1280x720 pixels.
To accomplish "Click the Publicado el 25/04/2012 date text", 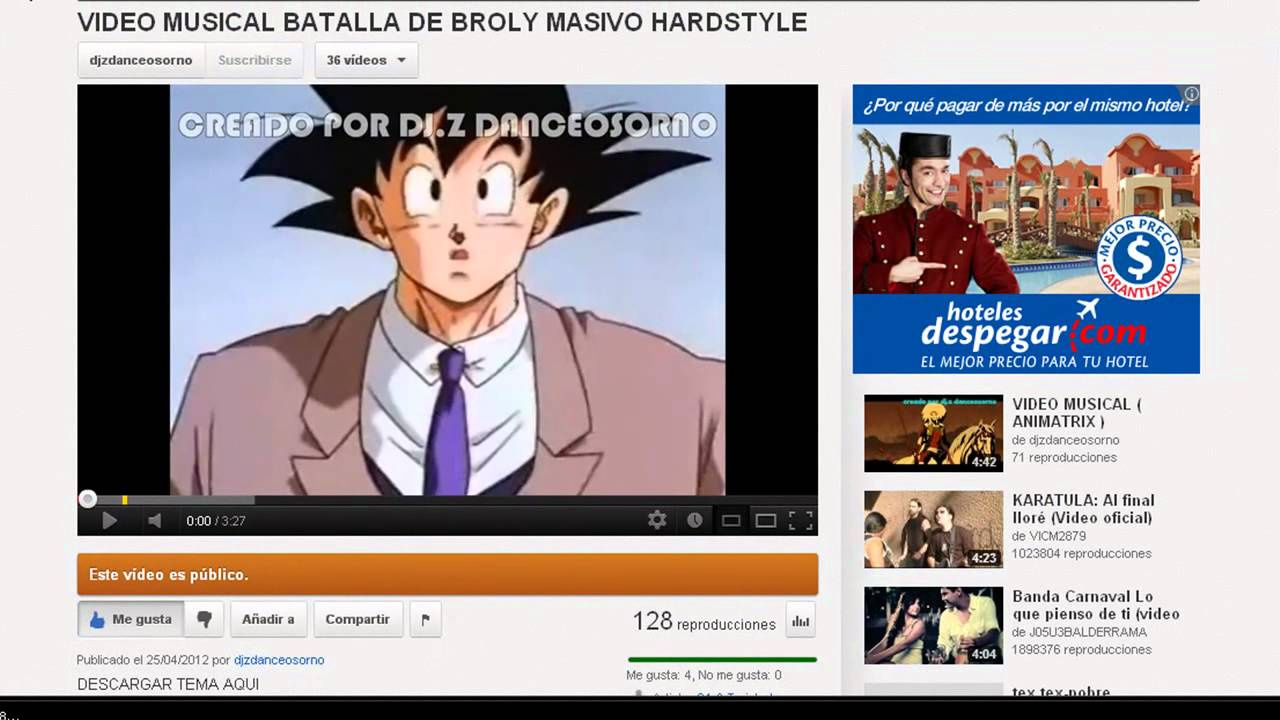I will tap(143, 660).
